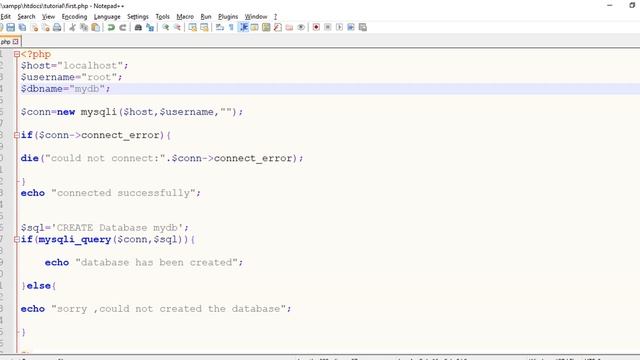Image resolution: width=640 pixels, height=360 pixels.
Task: Start macro recording with red dot icon
Action: click(316, 27)
